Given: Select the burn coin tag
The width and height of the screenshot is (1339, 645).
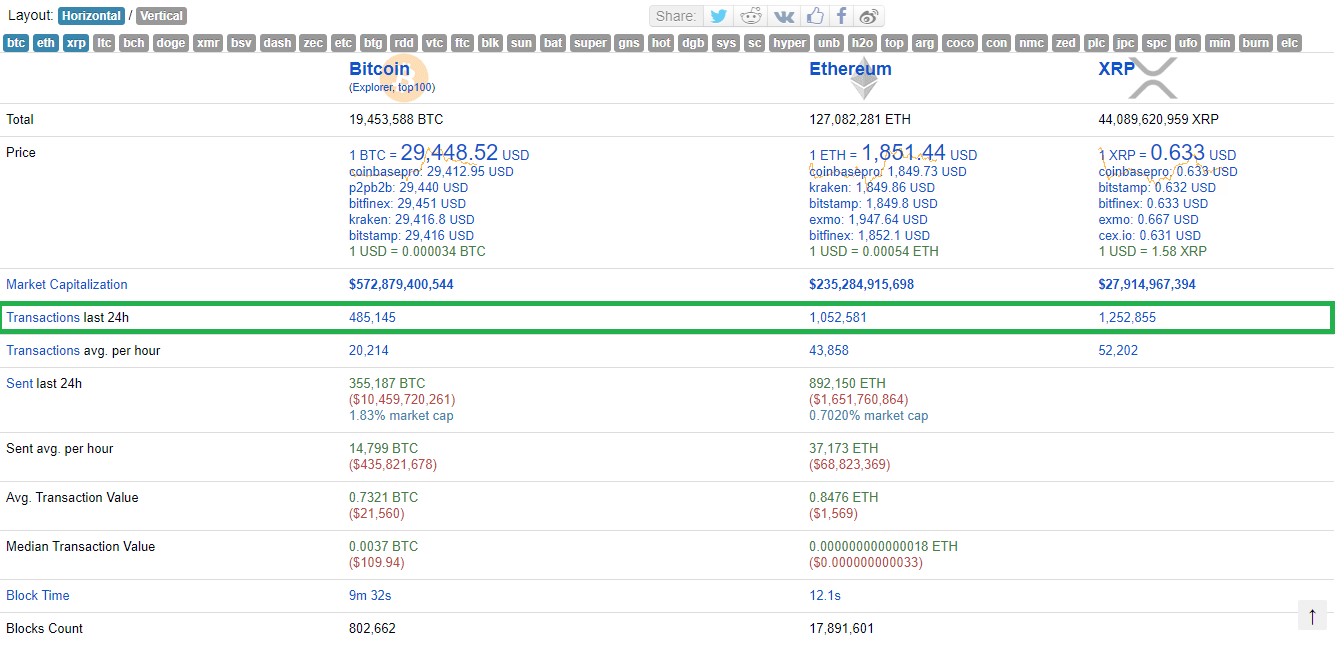Looking at the screenshot, I should point(1256,43).
